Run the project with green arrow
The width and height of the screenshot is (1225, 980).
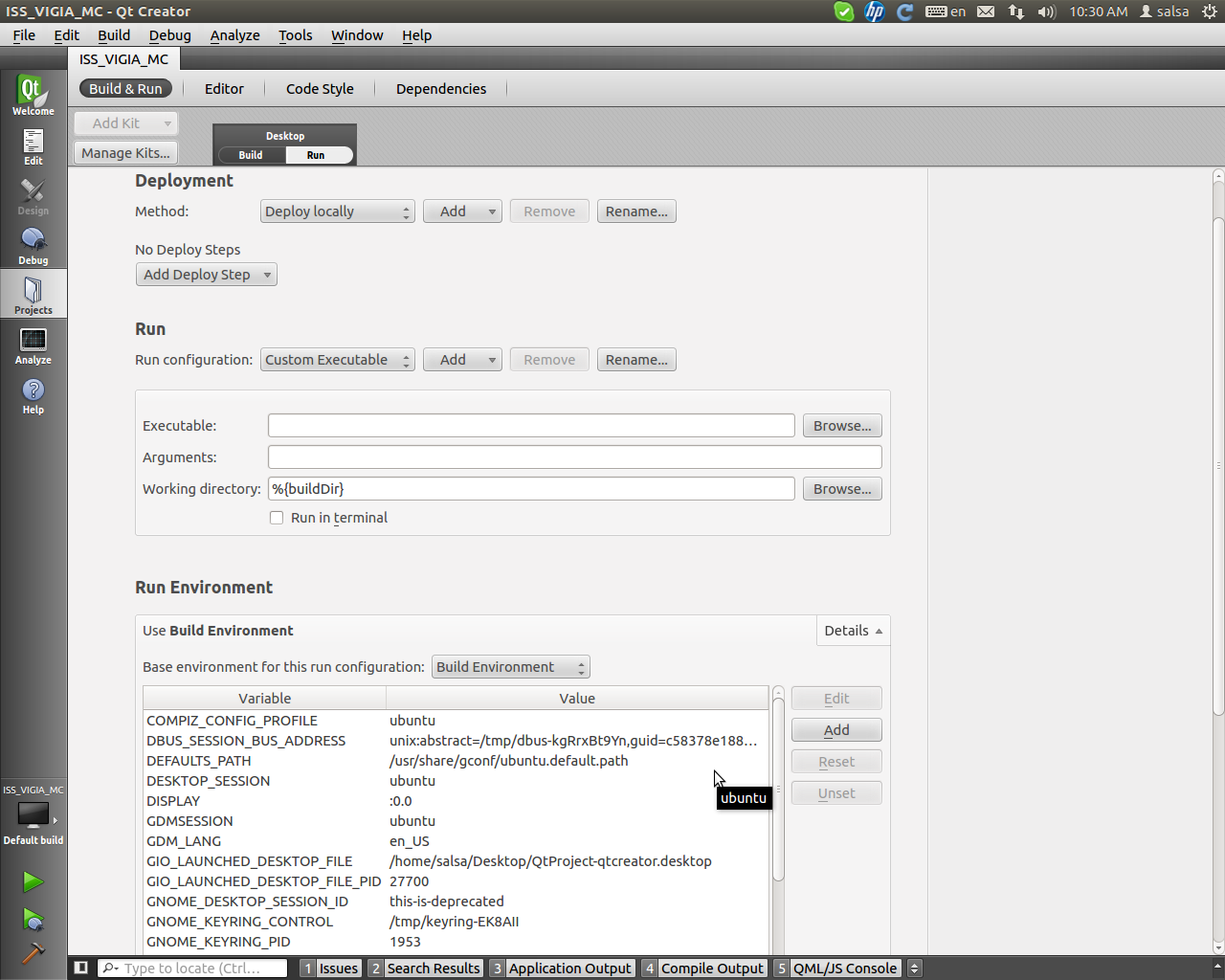point(33,881)
